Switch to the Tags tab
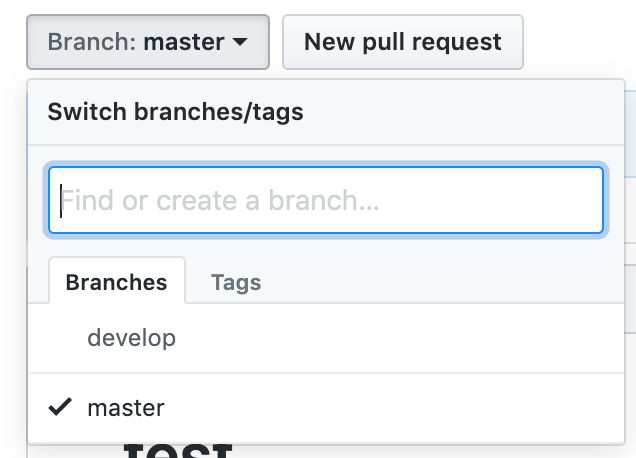Viewport: 636px width, 458px height. click(x=236, y=282)
